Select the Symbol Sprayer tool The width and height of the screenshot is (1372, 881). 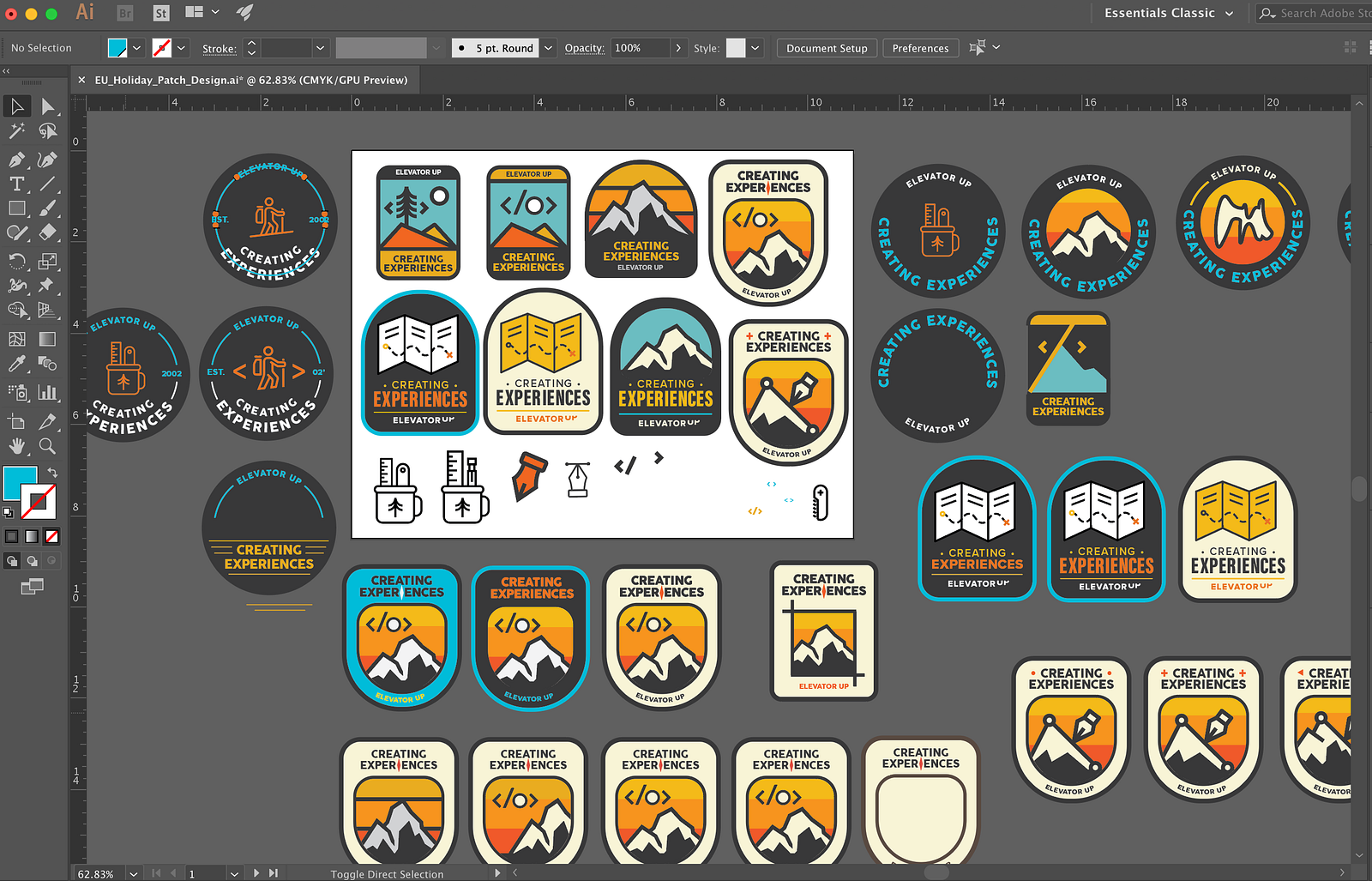pos(17,393)
